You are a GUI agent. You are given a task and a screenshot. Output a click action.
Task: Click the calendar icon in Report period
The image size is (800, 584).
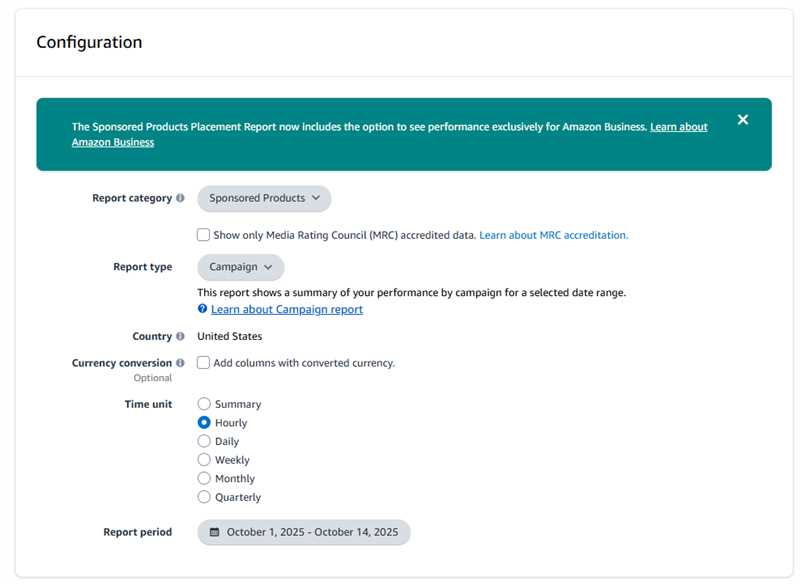(214, 532)
